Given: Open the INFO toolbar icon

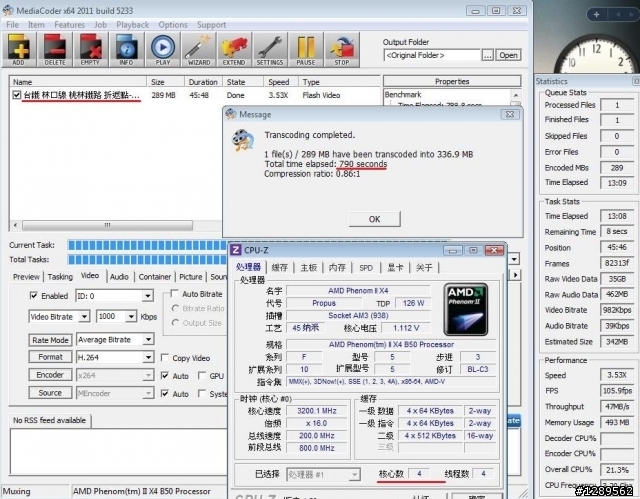Looking at the screenshot, I should [x=127, y=49].
